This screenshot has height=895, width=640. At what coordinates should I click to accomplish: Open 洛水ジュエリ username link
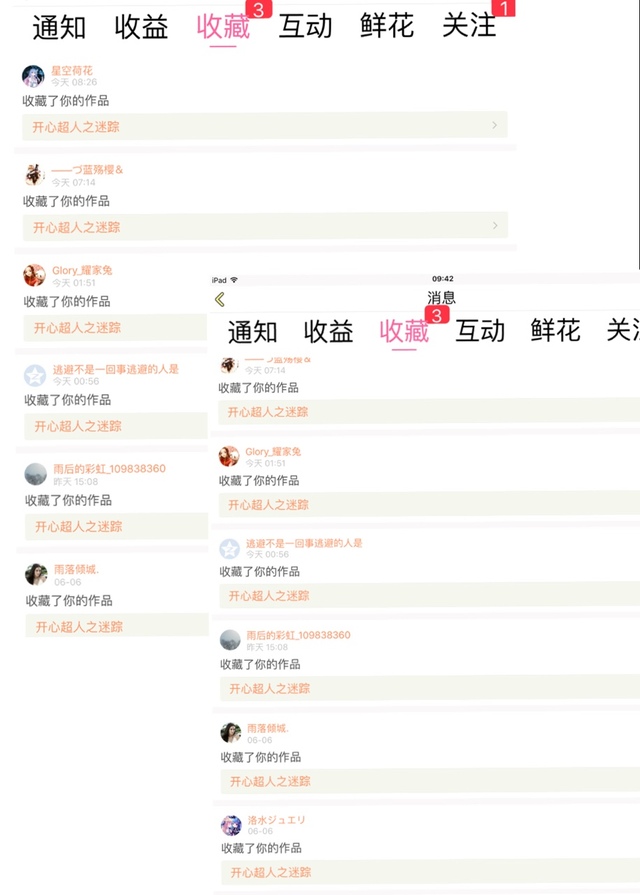click(276, 820)
